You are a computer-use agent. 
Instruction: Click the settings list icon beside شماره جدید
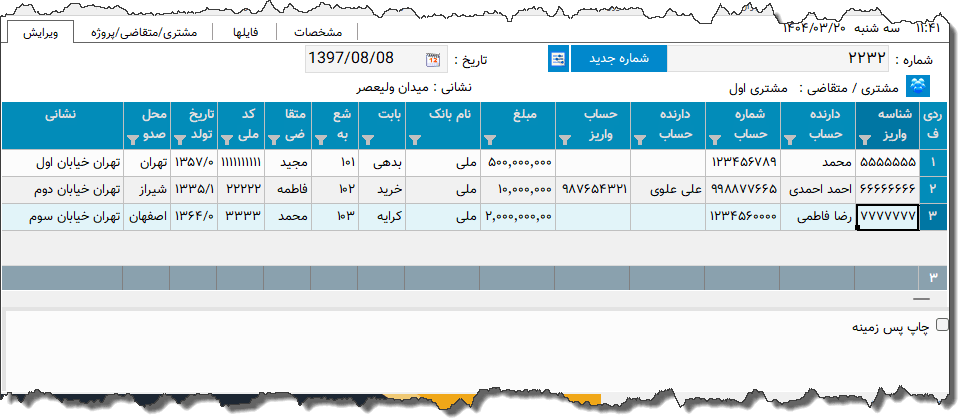[558, 59]
